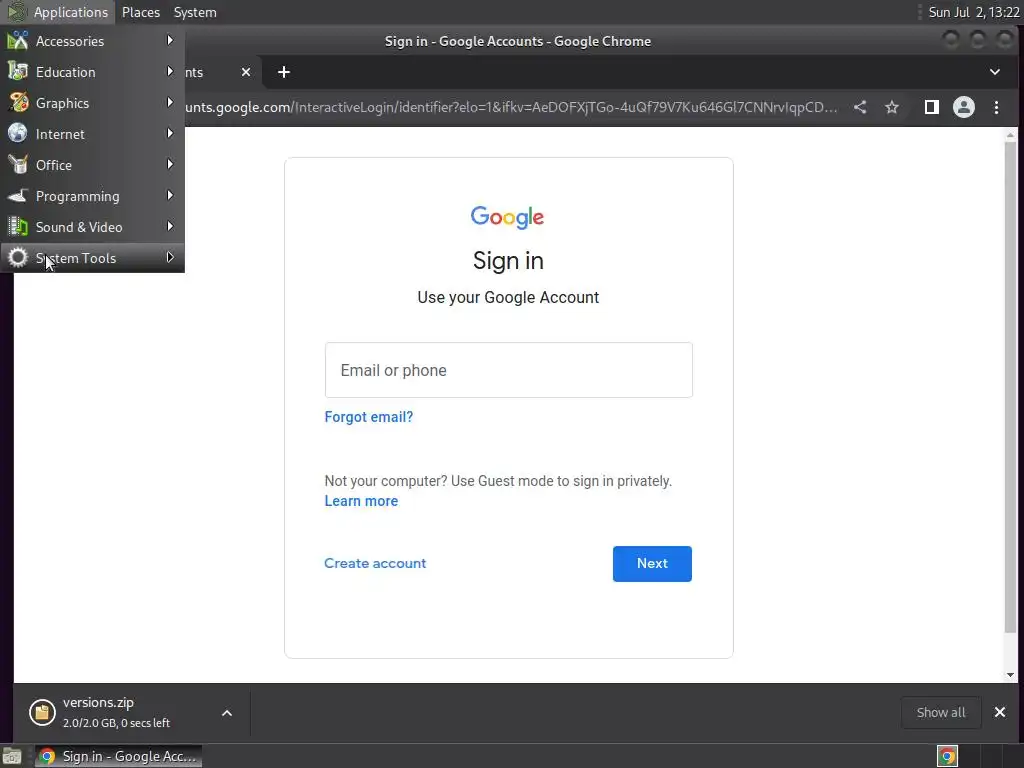Click the Office category icon
1024x768 pixels.
pyautogui.click(x=18, y=165)
